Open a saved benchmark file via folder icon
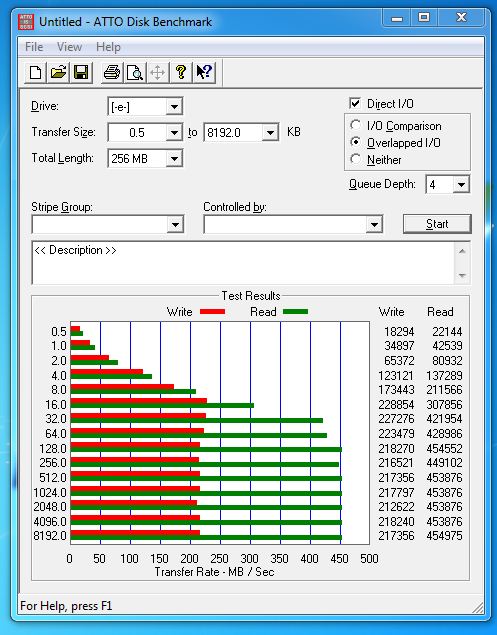The width and height of the screenshot is (497, 635). click(58, 73)
